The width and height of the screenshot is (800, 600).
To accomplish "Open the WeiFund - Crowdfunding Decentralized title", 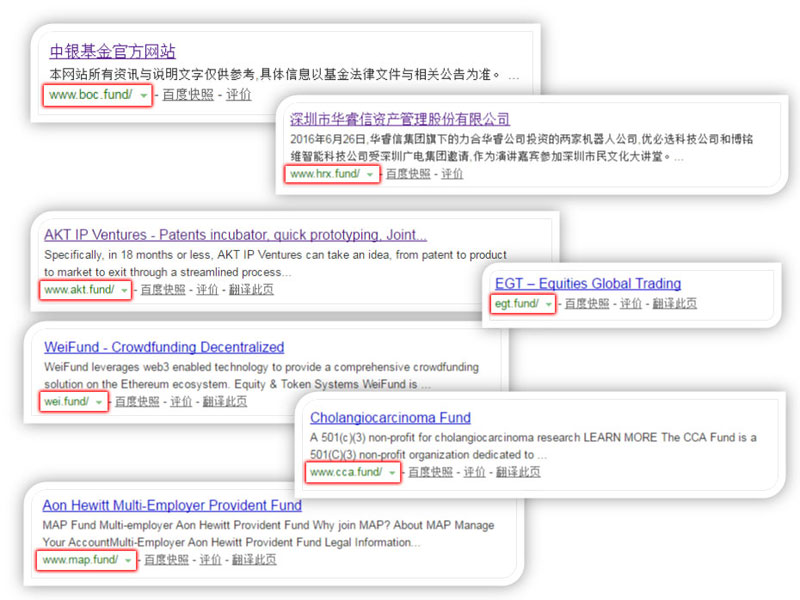I will pos(164,347).
